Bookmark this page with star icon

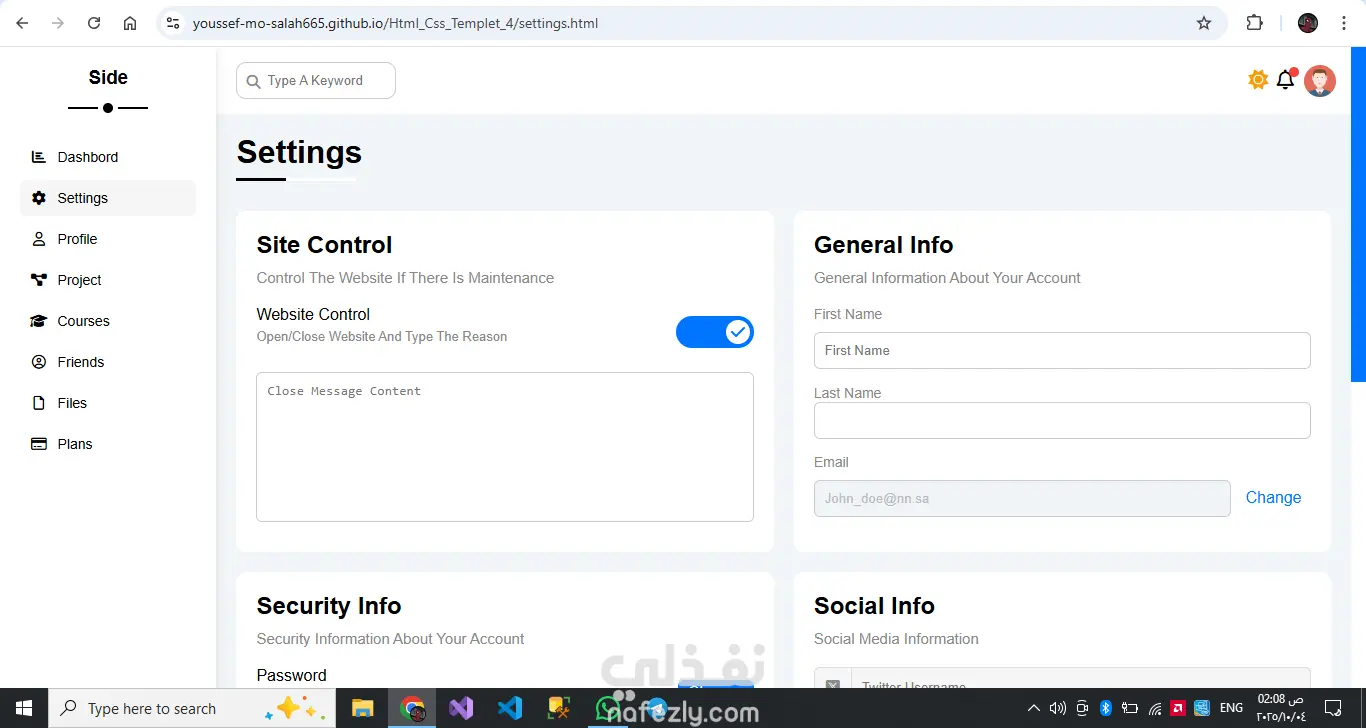pos(1204,23)
